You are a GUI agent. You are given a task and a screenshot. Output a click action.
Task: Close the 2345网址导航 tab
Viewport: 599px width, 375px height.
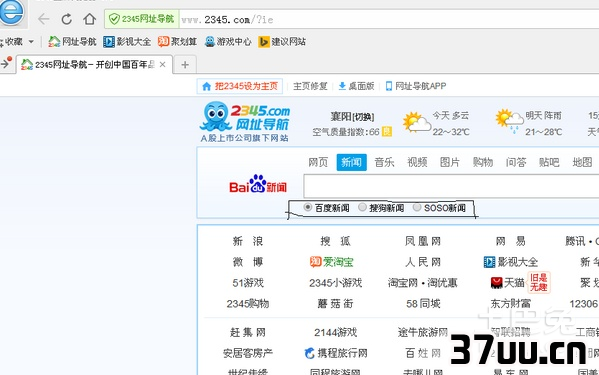coord(162,65)
